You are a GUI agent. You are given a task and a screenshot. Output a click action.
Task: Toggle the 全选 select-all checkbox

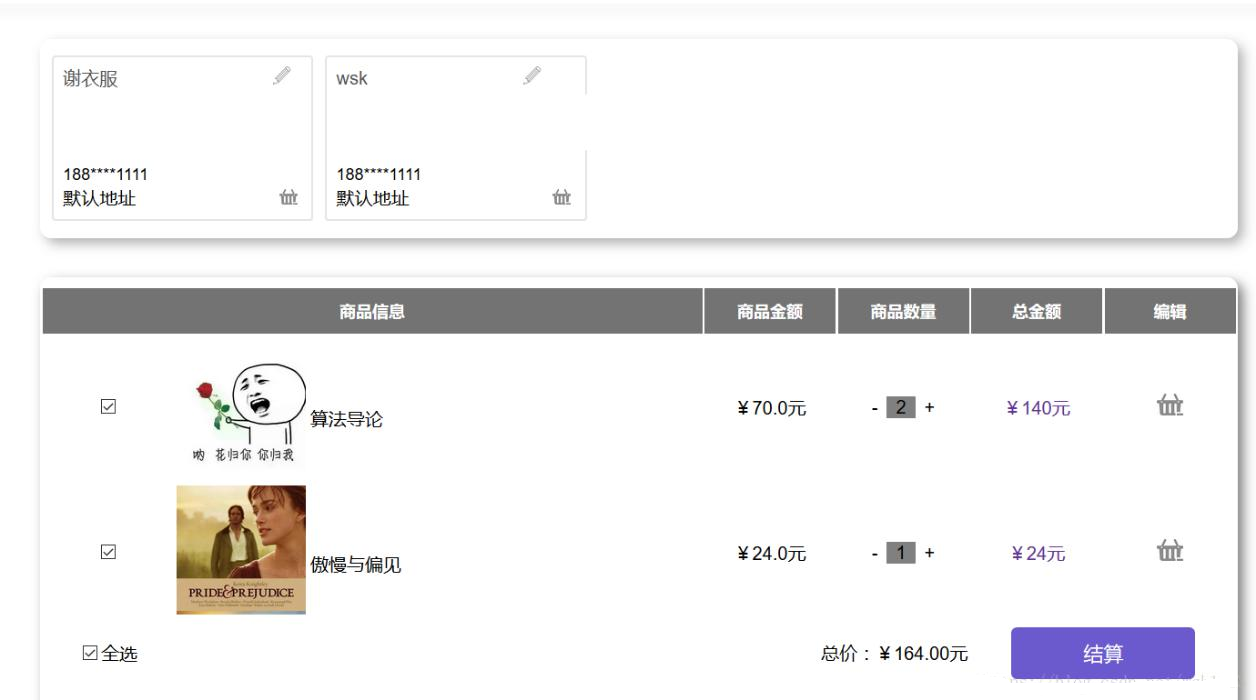pos(90,653)
